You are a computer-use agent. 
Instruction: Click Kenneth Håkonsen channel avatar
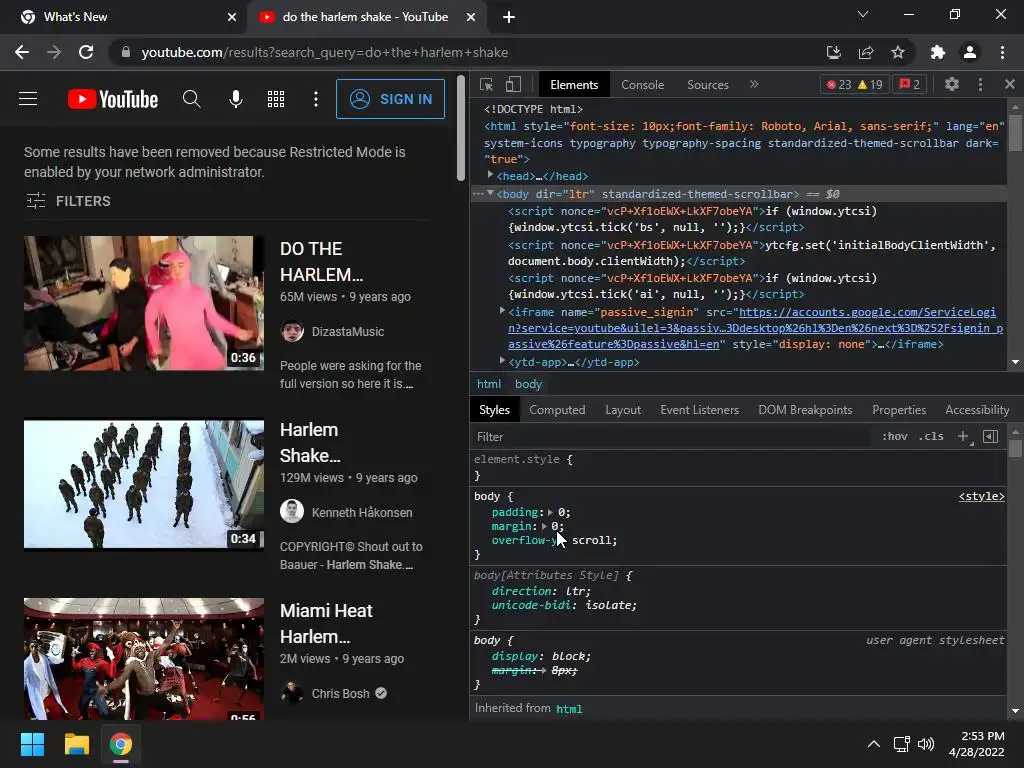click(x=292, y=511)
